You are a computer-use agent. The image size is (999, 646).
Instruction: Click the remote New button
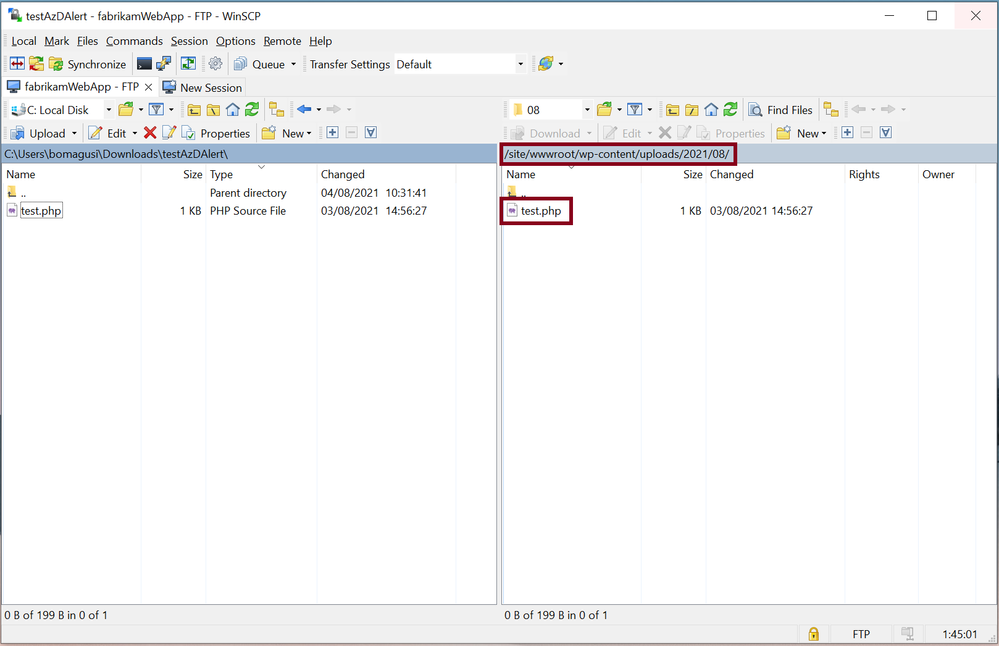coord(801,133)
